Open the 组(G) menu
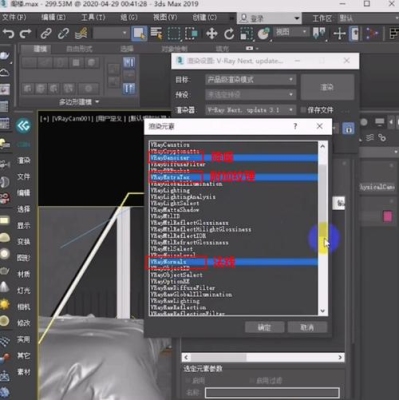The height and width of the screenshot is (400, 399). [x=129, y=17]
